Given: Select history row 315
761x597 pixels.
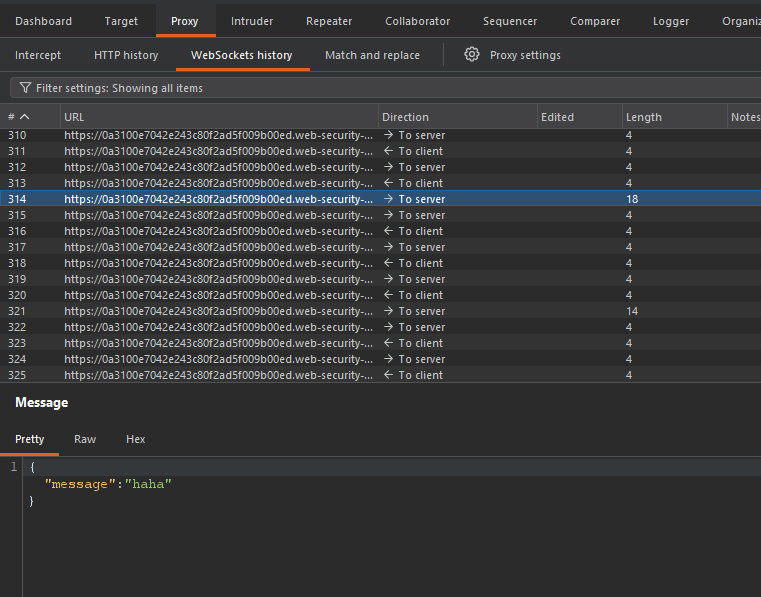Looking at the screenshot, I should (380, 215).
